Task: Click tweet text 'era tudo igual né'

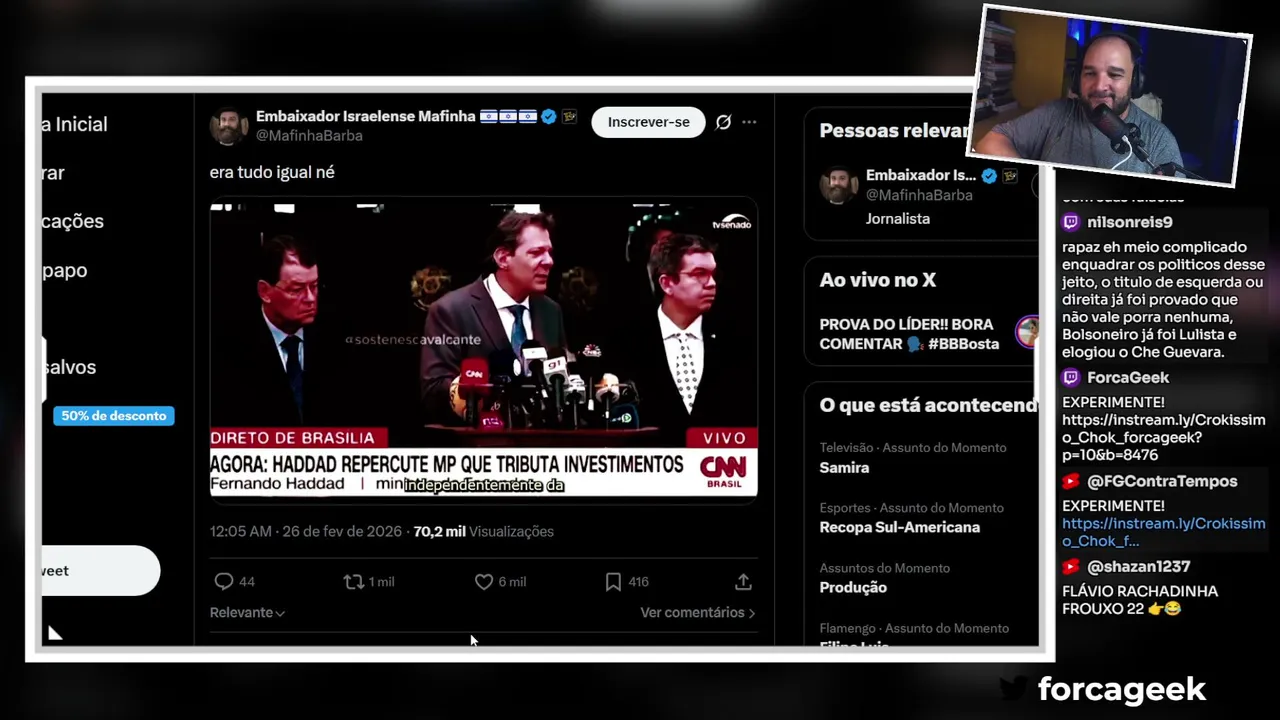Action: point(272,172)
